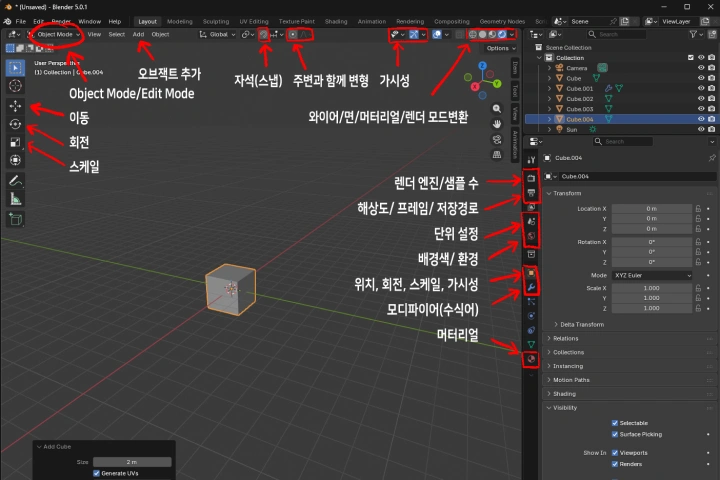Switch to the UV Editing workspace tab
The image size is (720, 480).
[253, 22]
